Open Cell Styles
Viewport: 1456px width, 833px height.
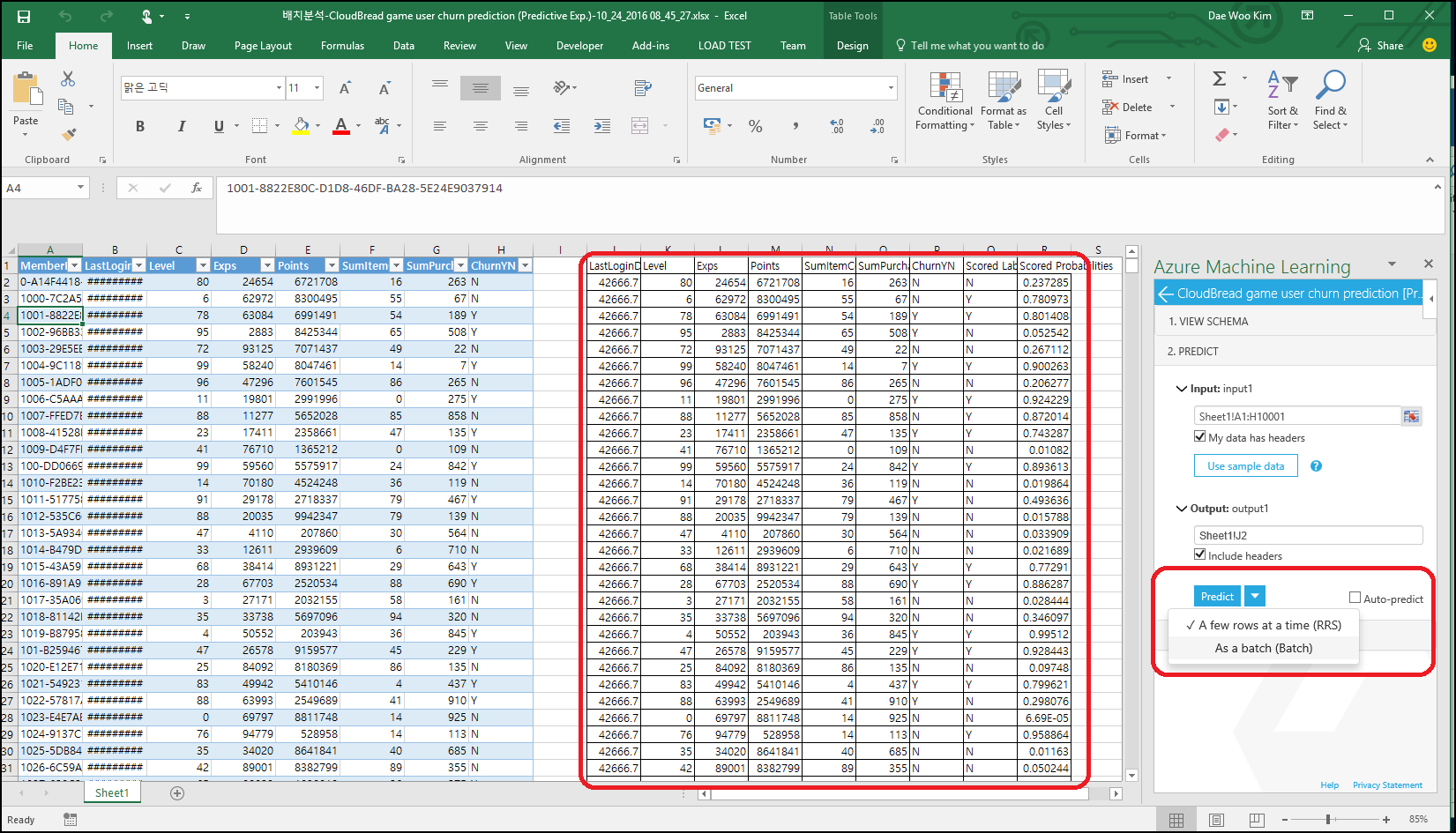(1053, 100)
